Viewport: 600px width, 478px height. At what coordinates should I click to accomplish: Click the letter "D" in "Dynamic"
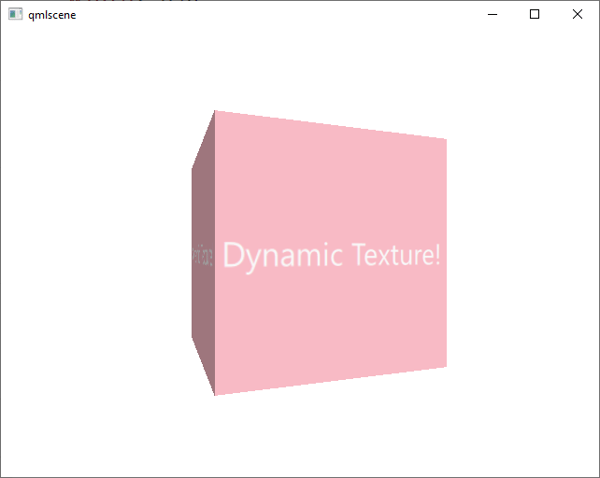click(233, 255)
